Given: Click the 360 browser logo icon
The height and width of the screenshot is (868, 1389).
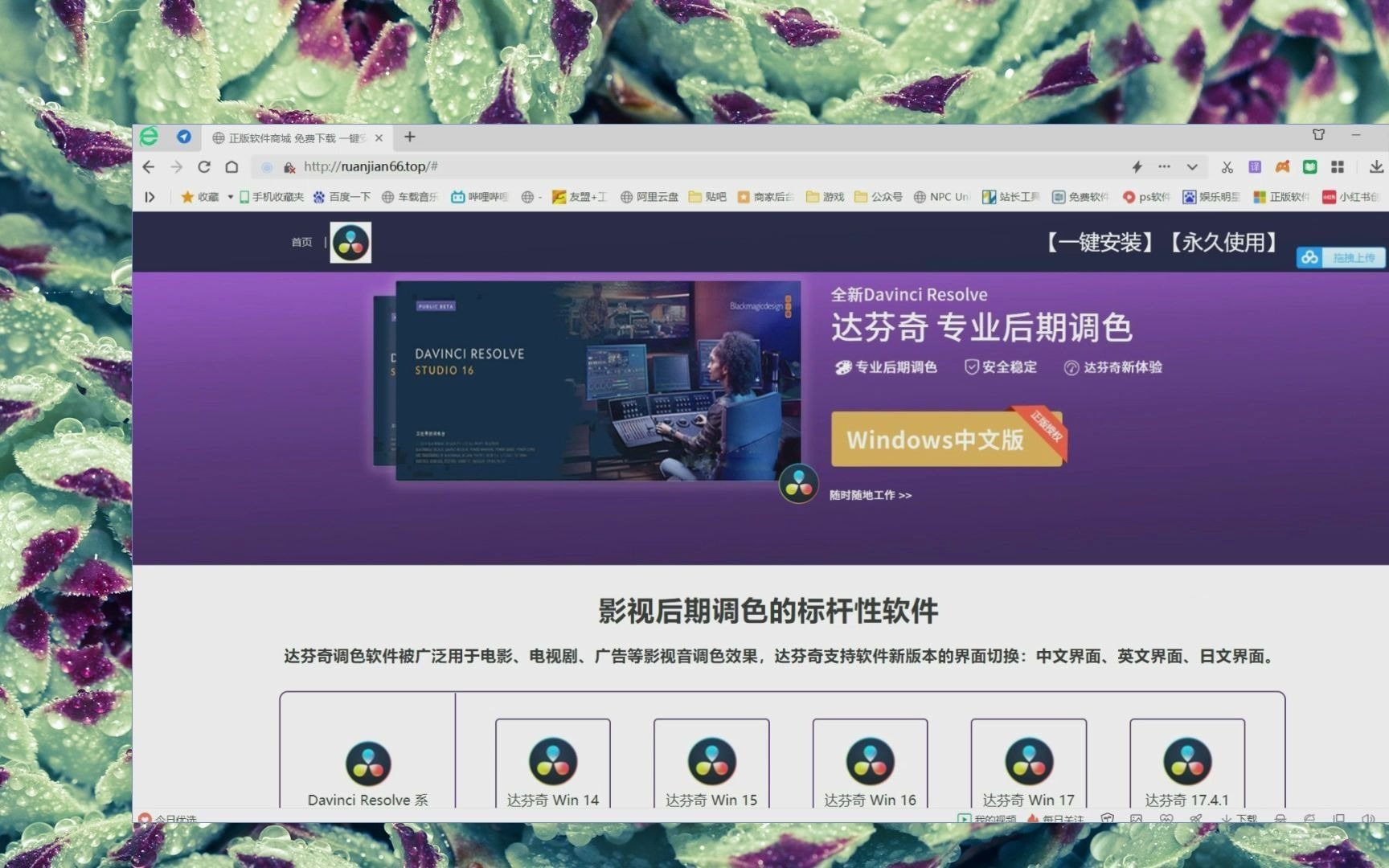Looking at the screenshot, I should tap(150, 137).
